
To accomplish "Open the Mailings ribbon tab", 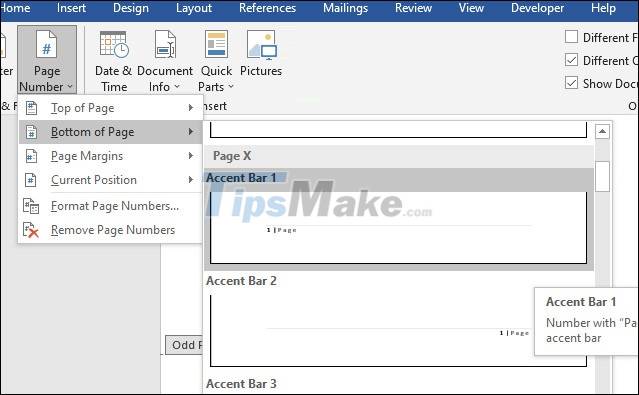I will (x=346, y=8).
